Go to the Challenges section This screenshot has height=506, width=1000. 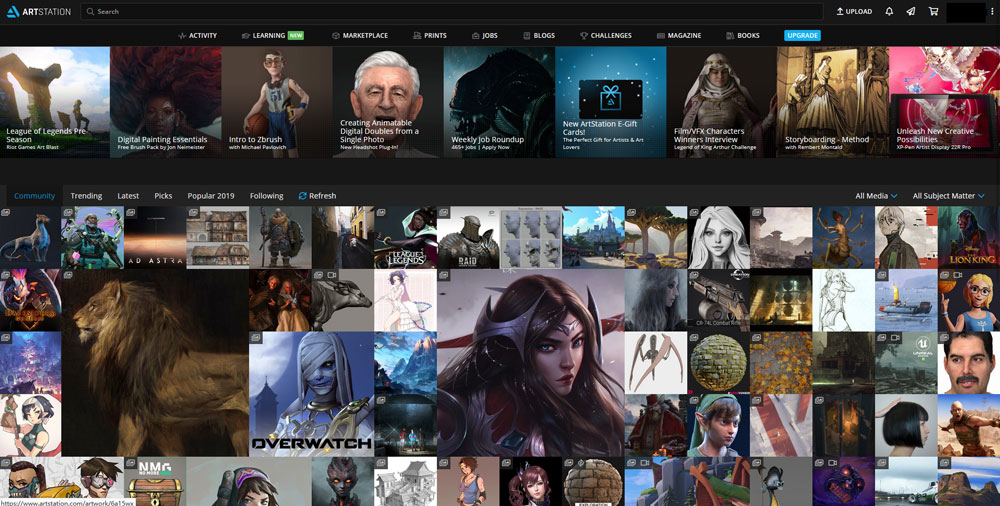click(605, 35)
